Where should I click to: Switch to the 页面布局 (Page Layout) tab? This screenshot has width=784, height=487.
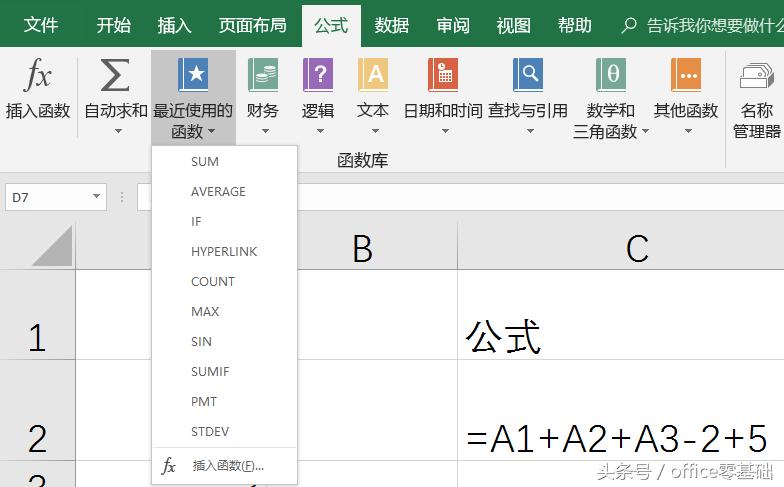pyautogui.click(x=252, y=25)
